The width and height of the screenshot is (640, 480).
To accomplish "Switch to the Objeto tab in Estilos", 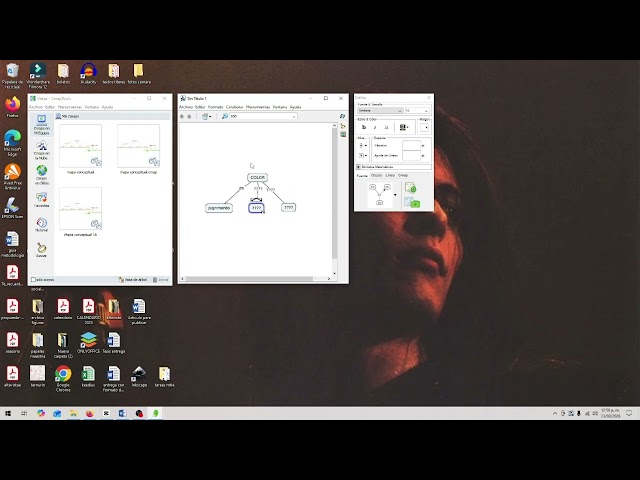I will [x=376, y=176].
